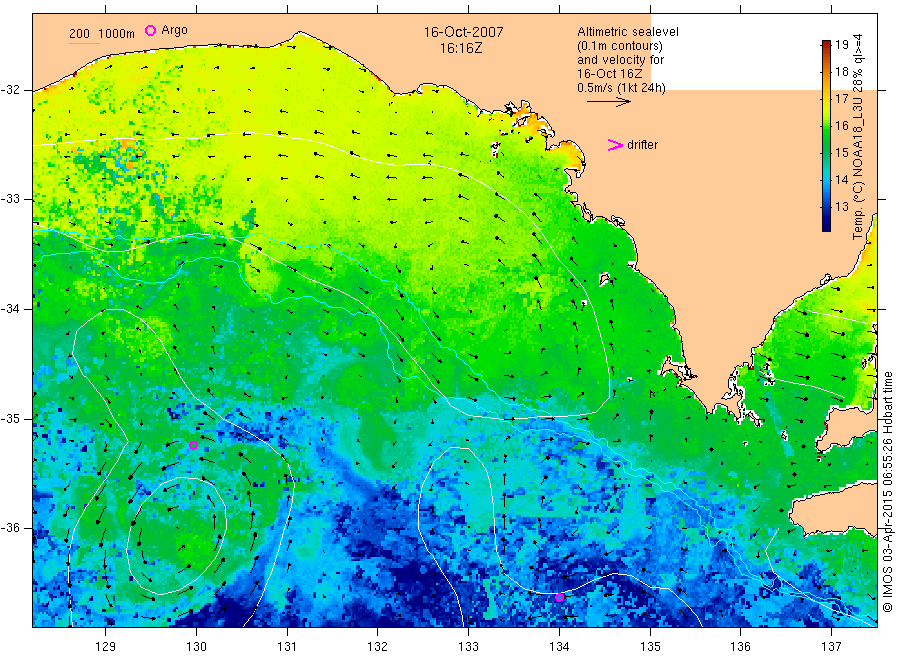Click the 13 degree color bar tick label
Screen dimensions: 900x660
point(841,207)
